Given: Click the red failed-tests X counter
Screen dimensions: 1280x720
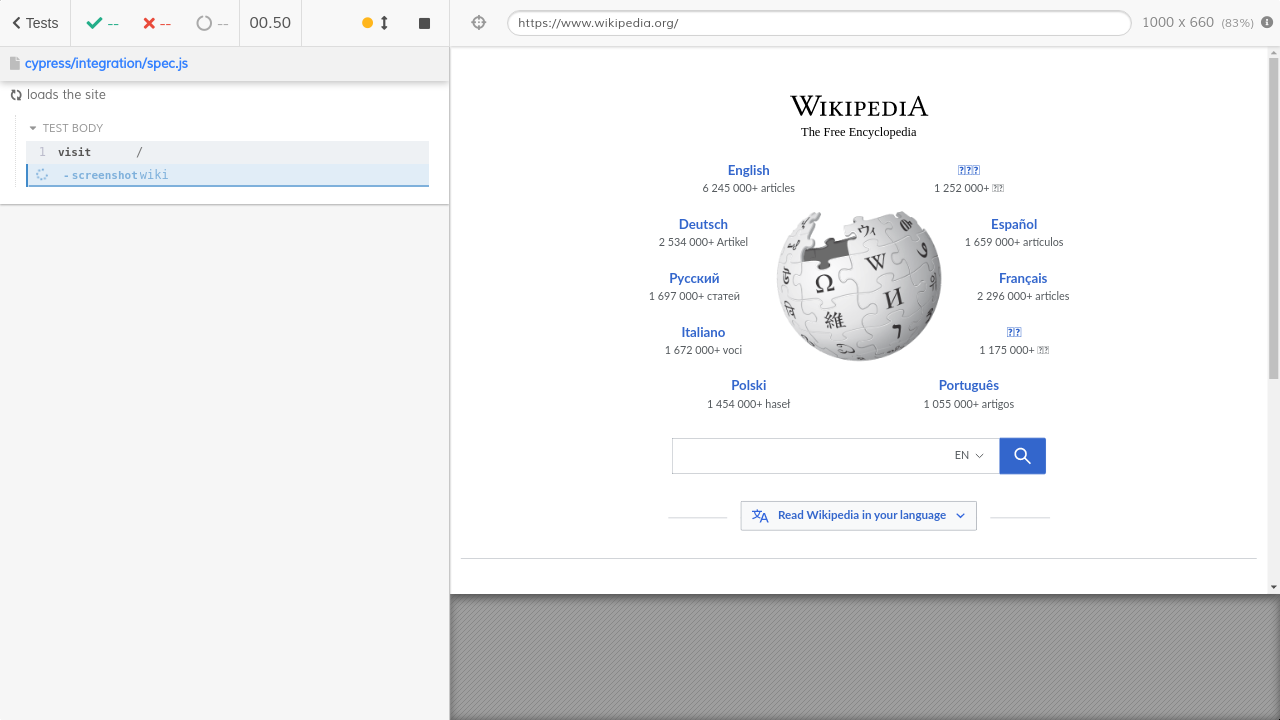Looking at the screenshot, I should tap(157, 23).
